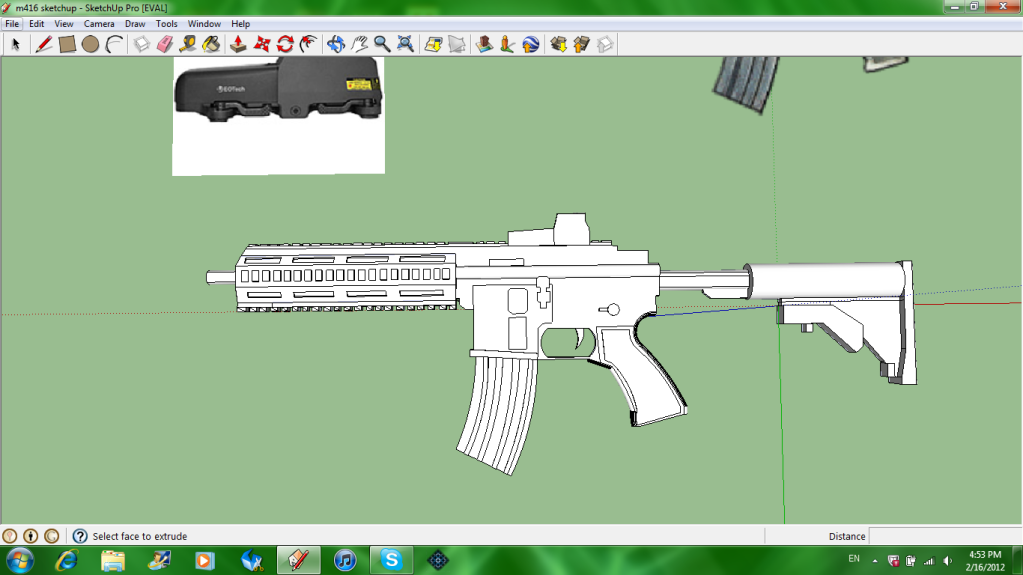Toggle Terrain in the toolbar
The width and height of the screenshot is (1023, 575).
(x=457, y=44)
